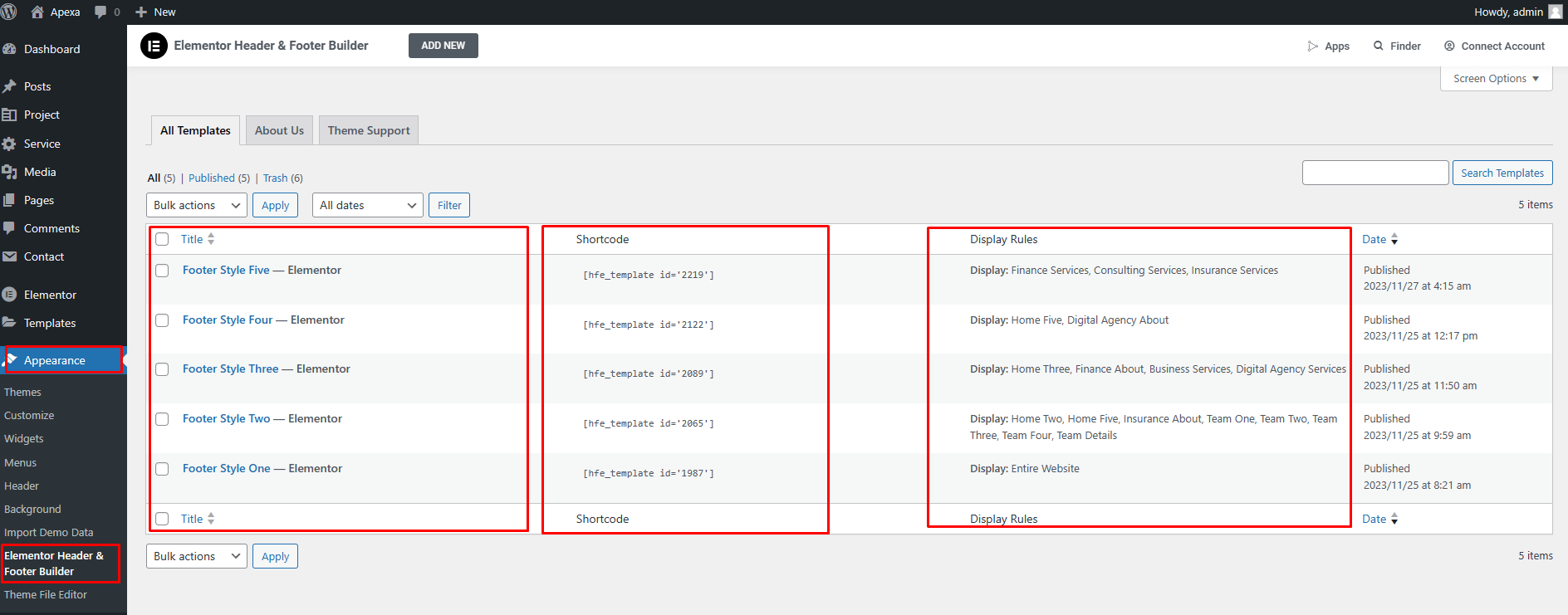Click the Filter button
The image size is (1568, 615).
[449, 205]
